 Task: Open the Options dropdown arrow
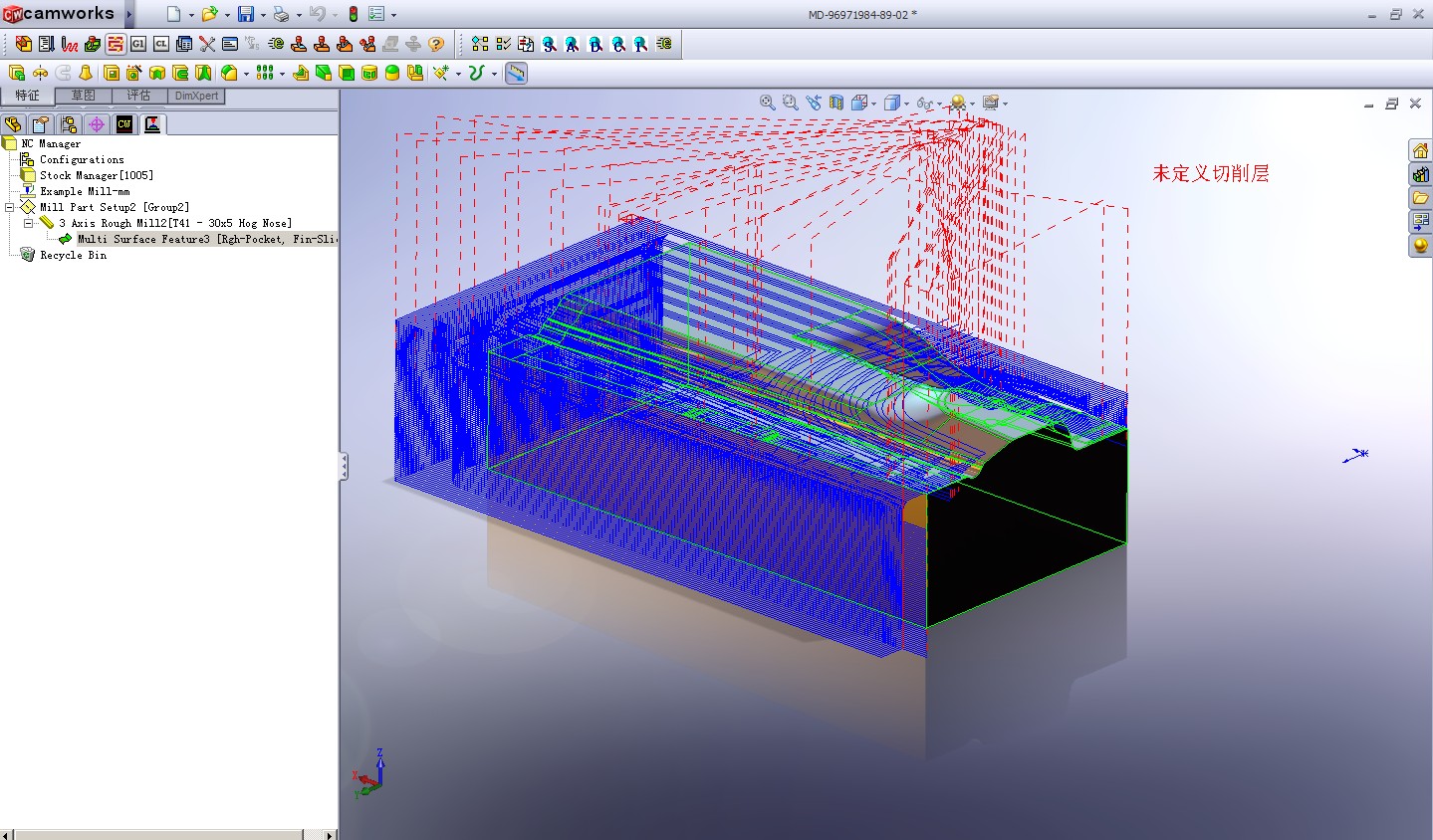tap(393, 15)
